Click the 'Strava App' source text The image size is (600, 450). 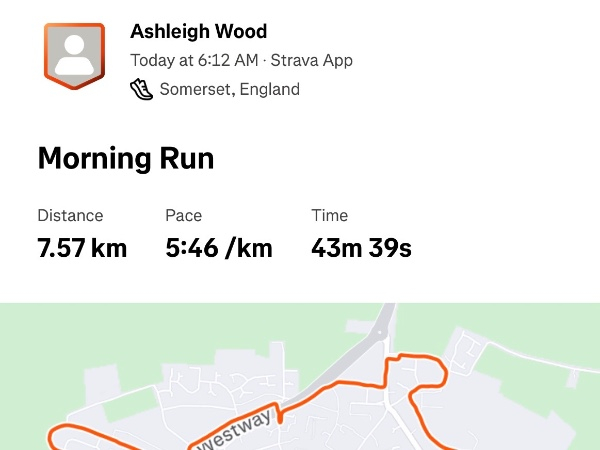[x=311, y=61]
